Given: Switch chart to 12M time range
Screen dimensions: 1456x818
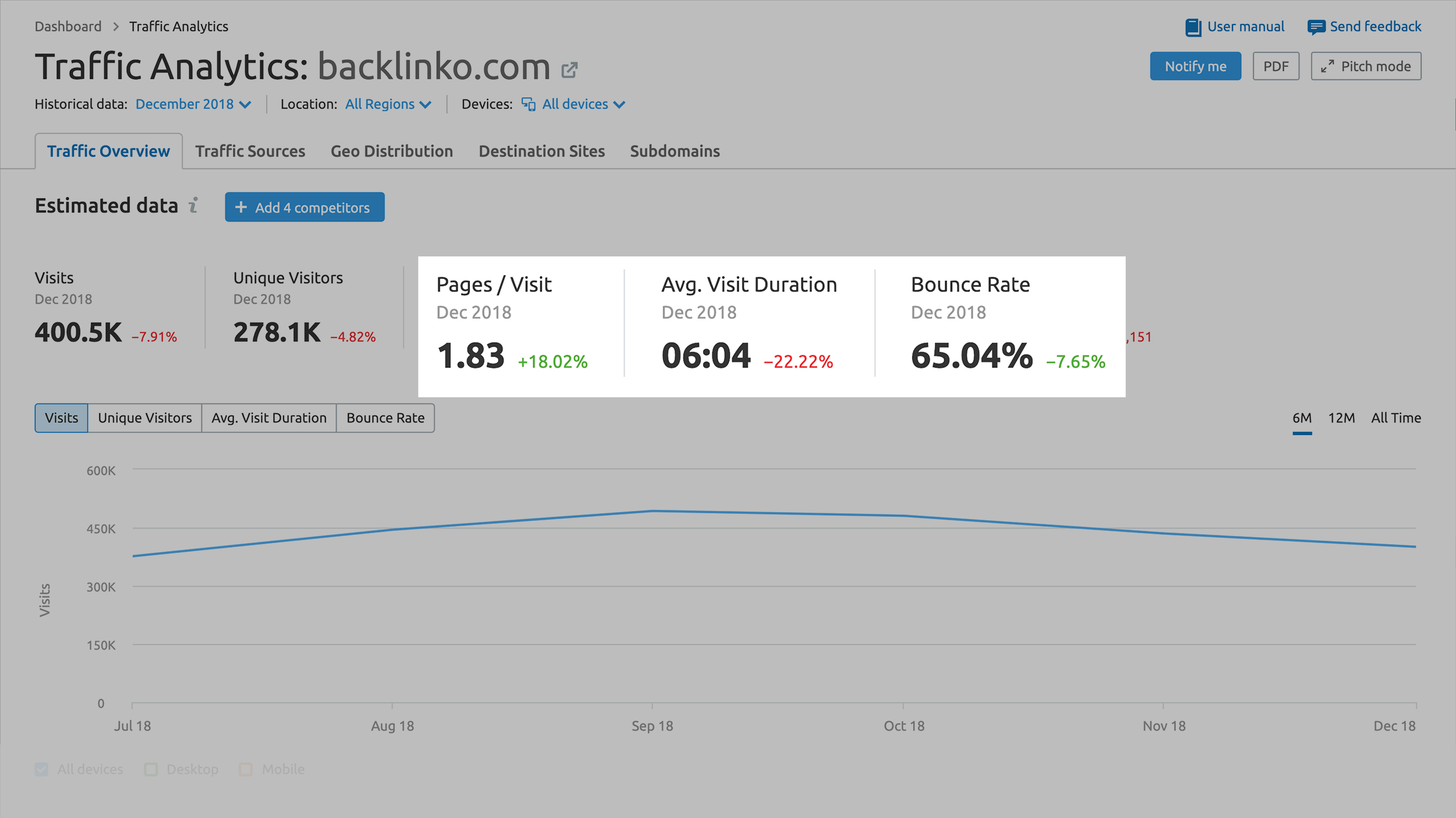Looking at the screenshot, I should [x=1340, y=417].
